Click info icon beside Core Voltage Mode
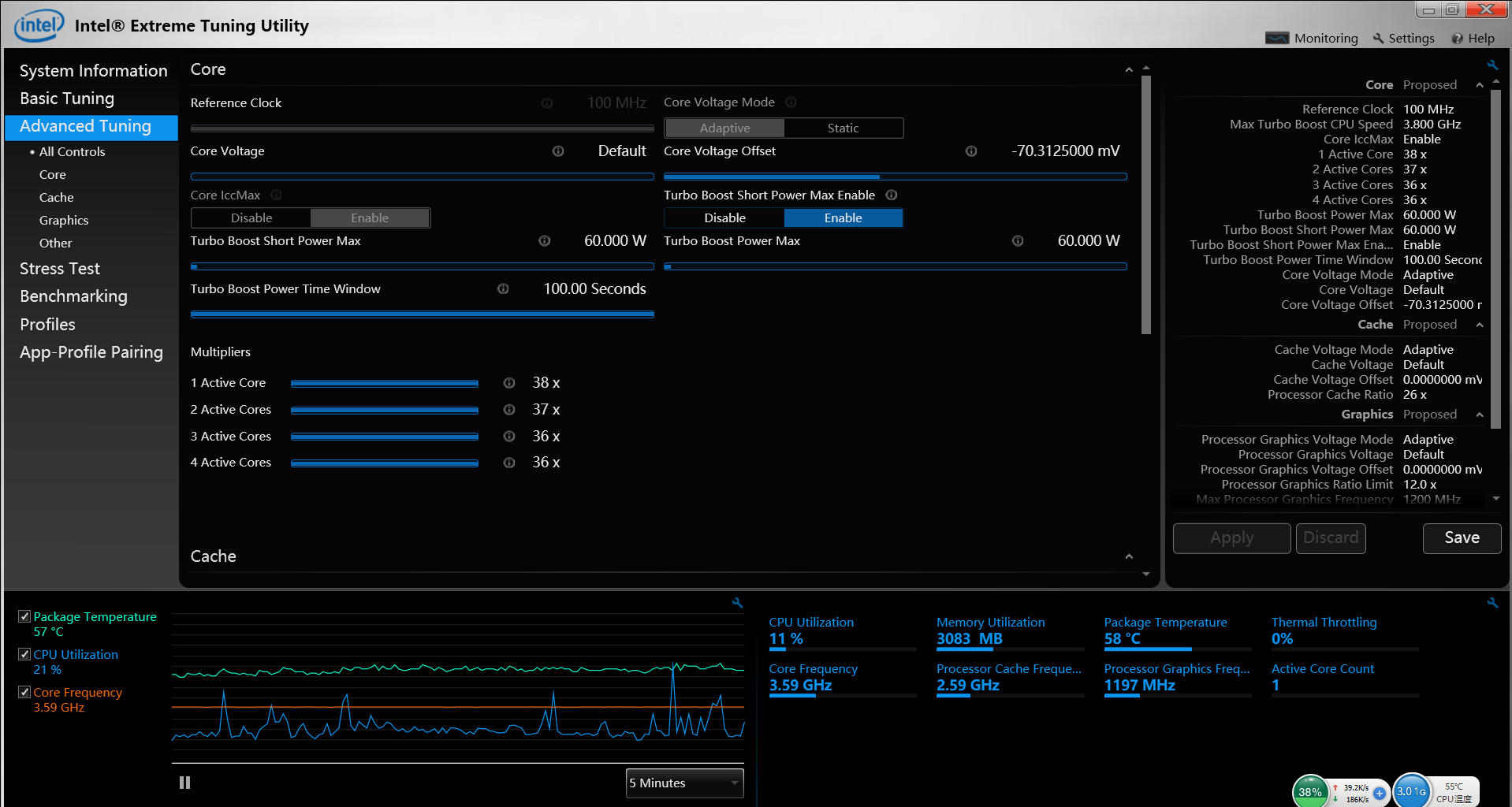Screen dimensions: 1512x807 pyautogui.click(x=791, y=102)
